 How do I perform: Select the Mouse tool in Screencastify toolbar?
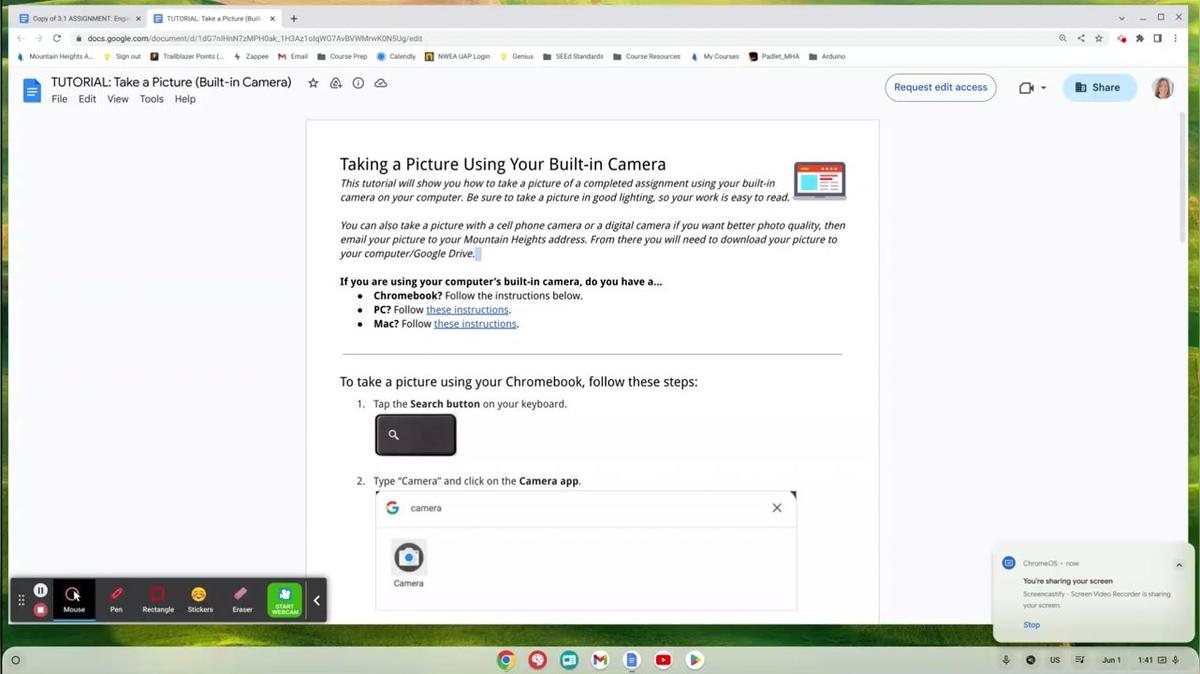pyautogui.click(x=74, y=599)
